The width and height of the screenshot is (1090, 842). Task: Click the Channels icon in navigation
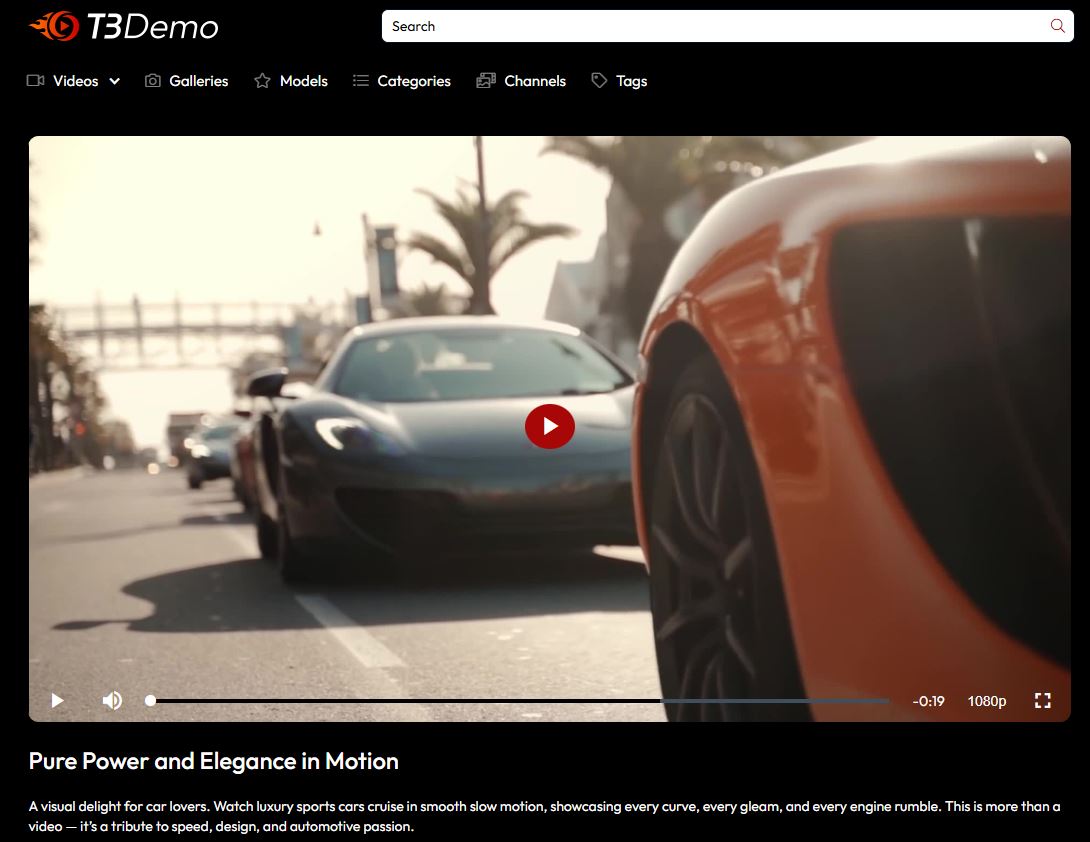click(x=486, y=81)
